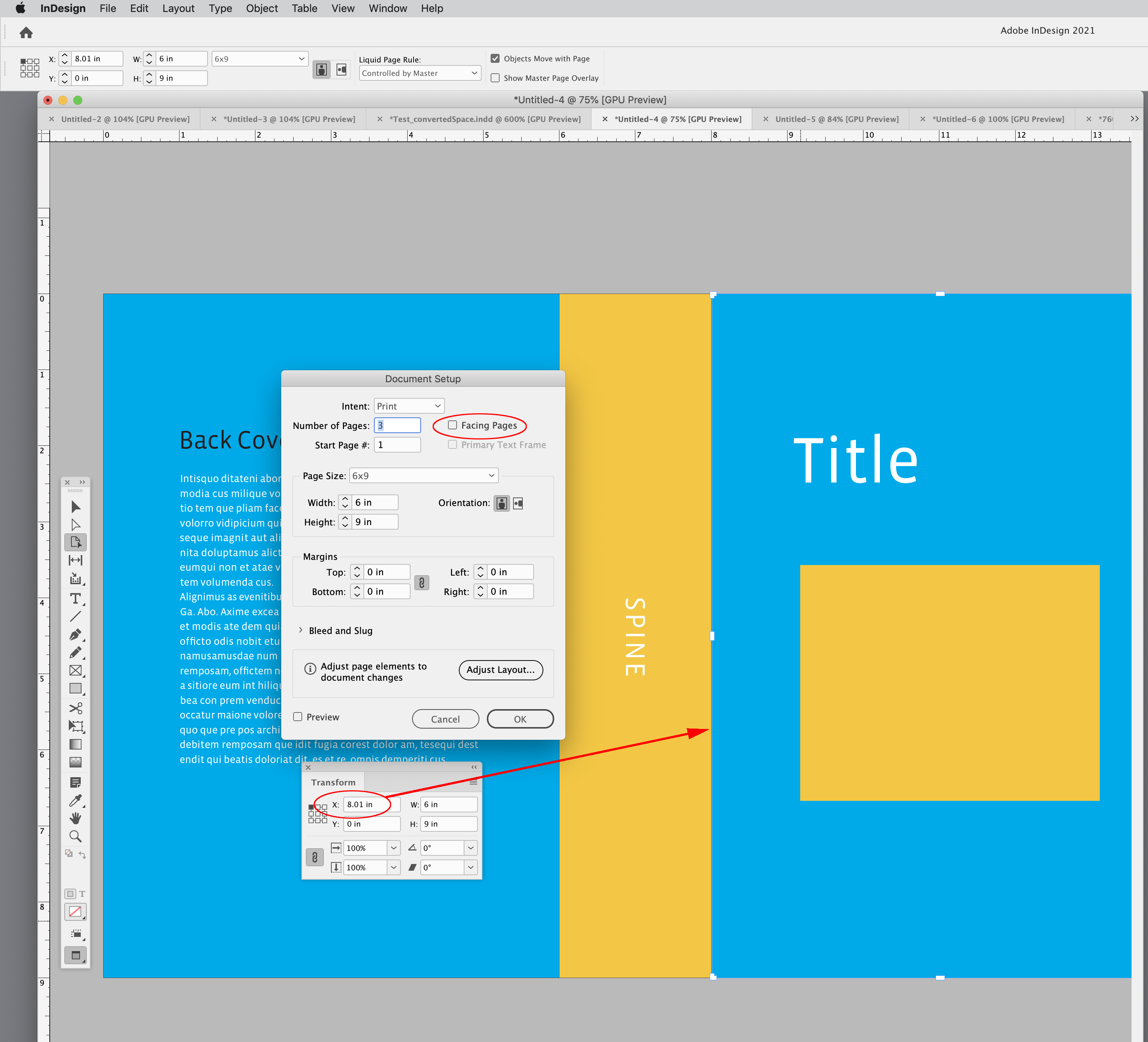Select the Type tool in the toolbar

click(x=76, y=598)
